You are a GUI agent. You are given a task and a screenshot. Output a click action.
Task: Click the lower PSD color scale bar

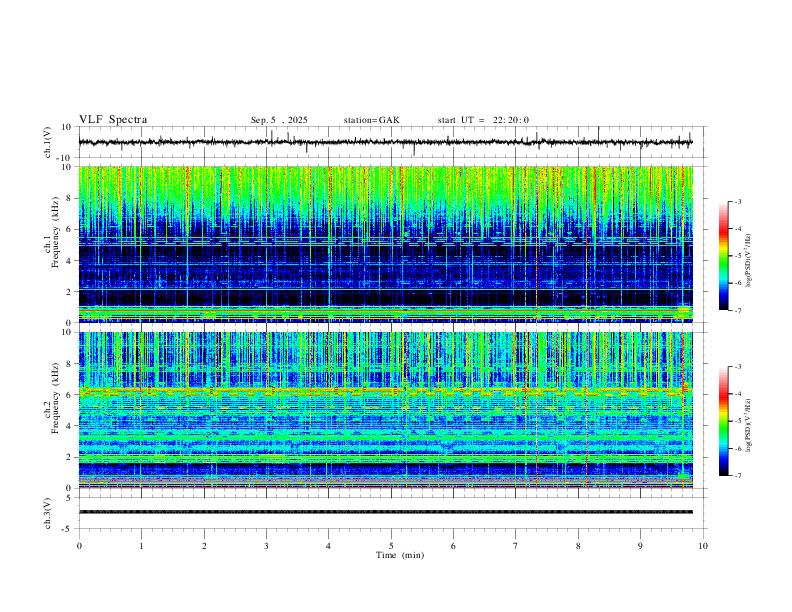tap(723, 421)
